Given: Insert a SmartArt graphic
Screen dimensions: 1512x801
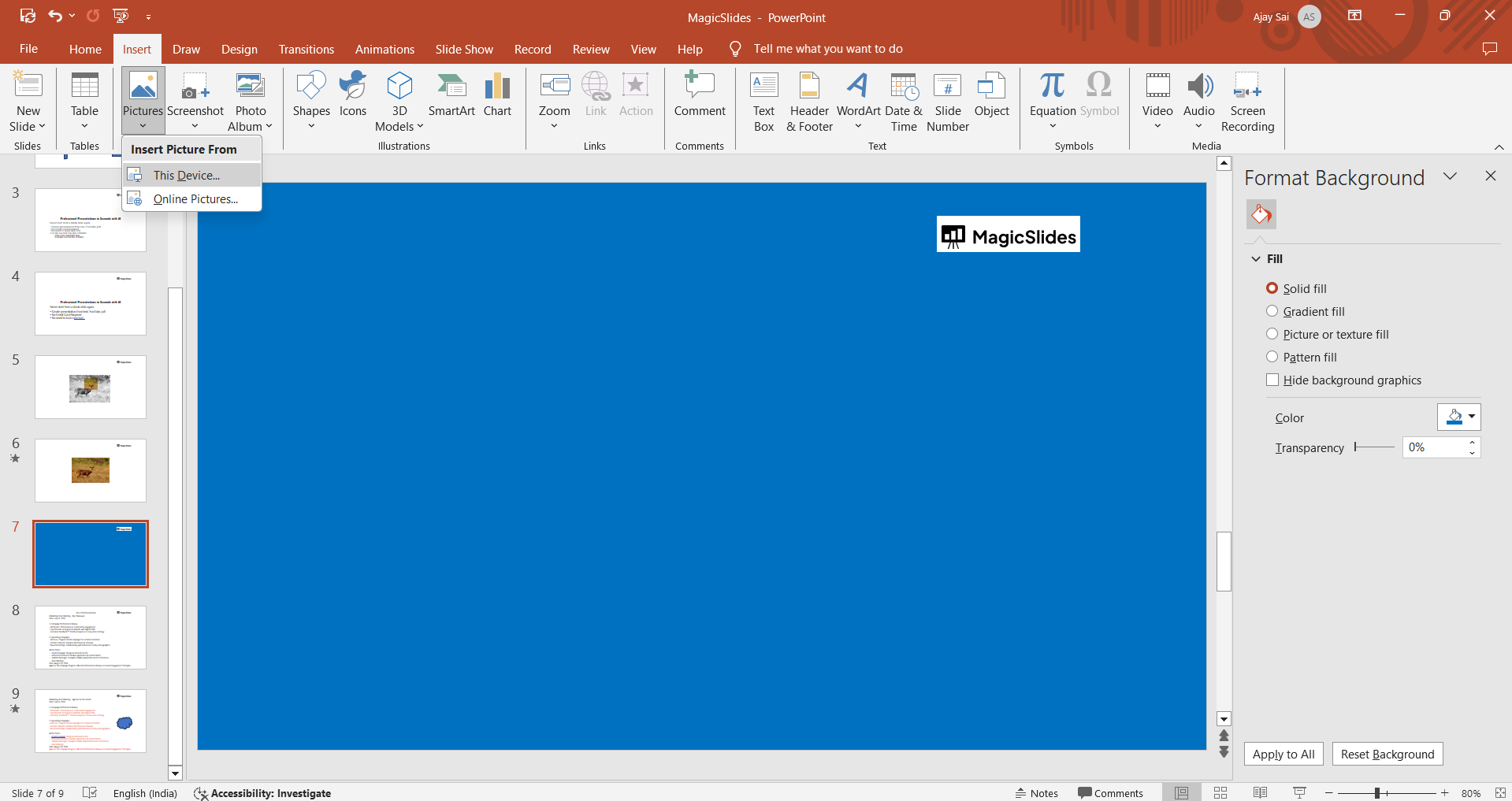Looking at the screenshot, I should pos(451,95).
